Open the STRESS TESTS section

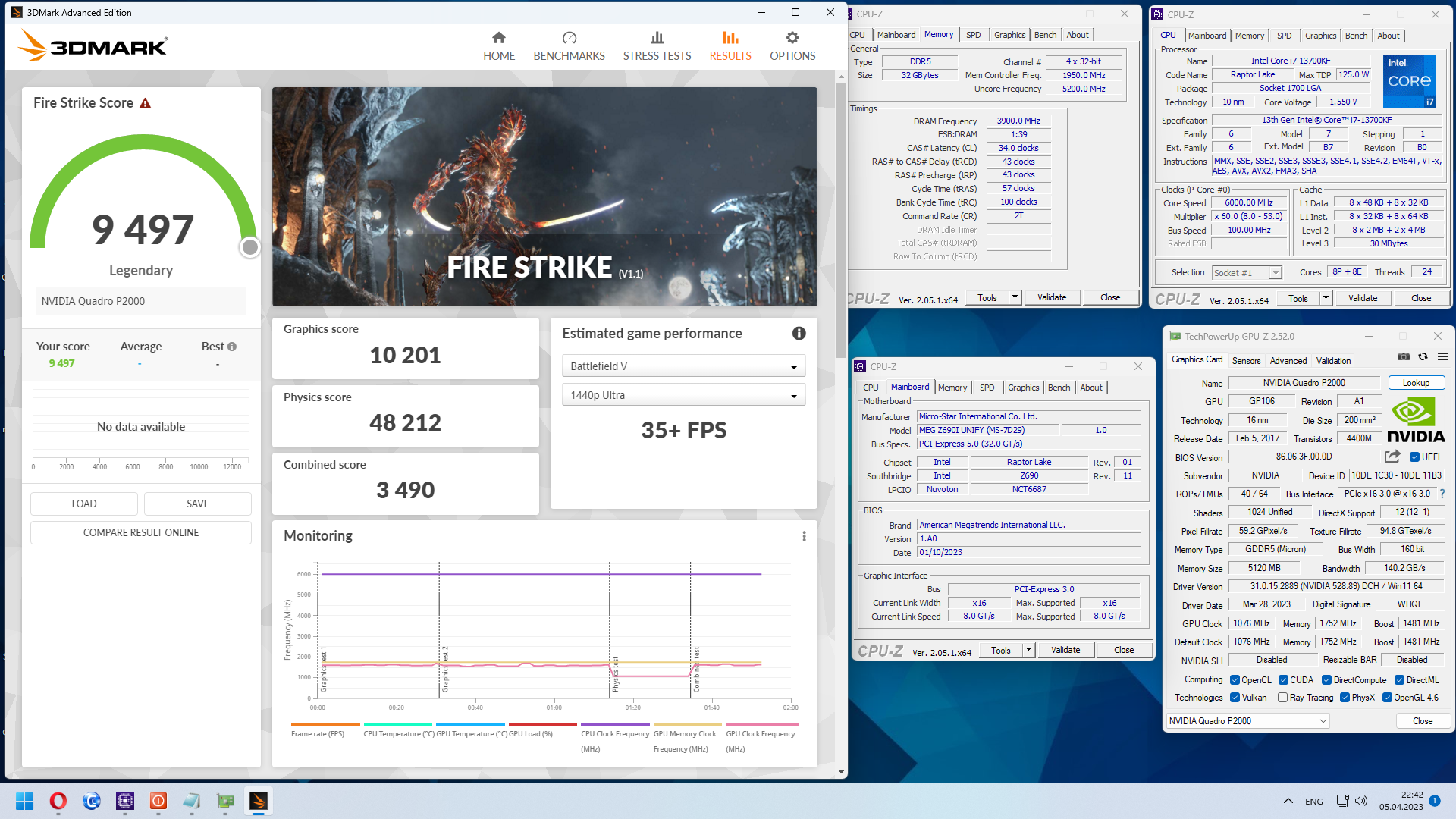[657, 46]
